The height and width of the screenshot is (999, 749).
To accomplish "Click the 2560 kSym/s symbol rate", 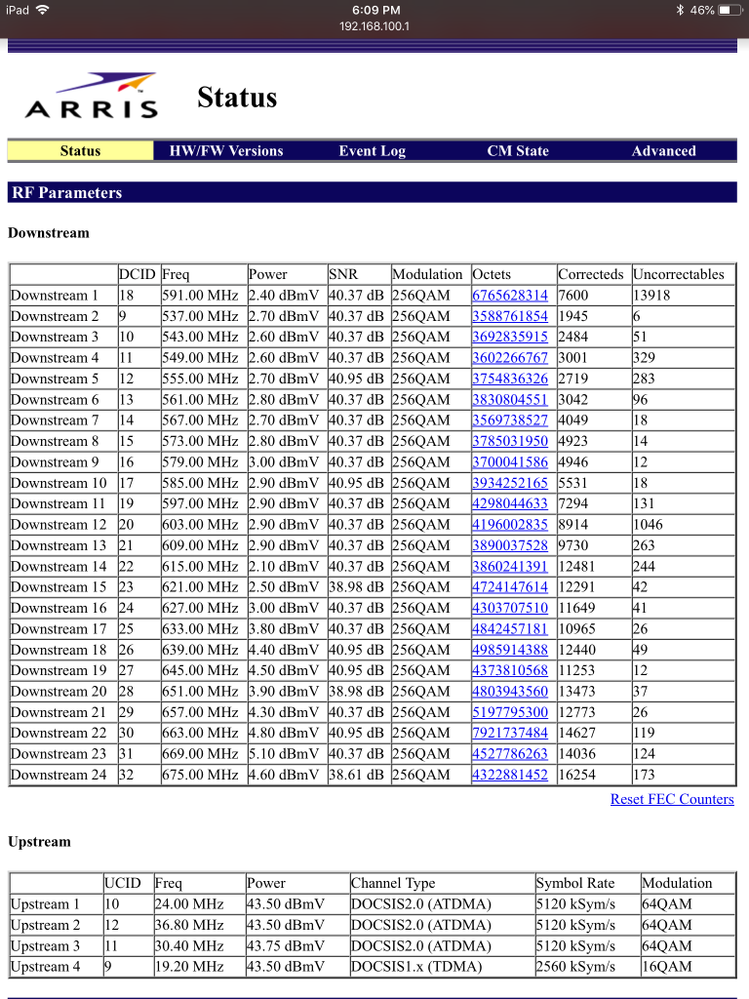I will pyautogui.click(x=576, y=967).
